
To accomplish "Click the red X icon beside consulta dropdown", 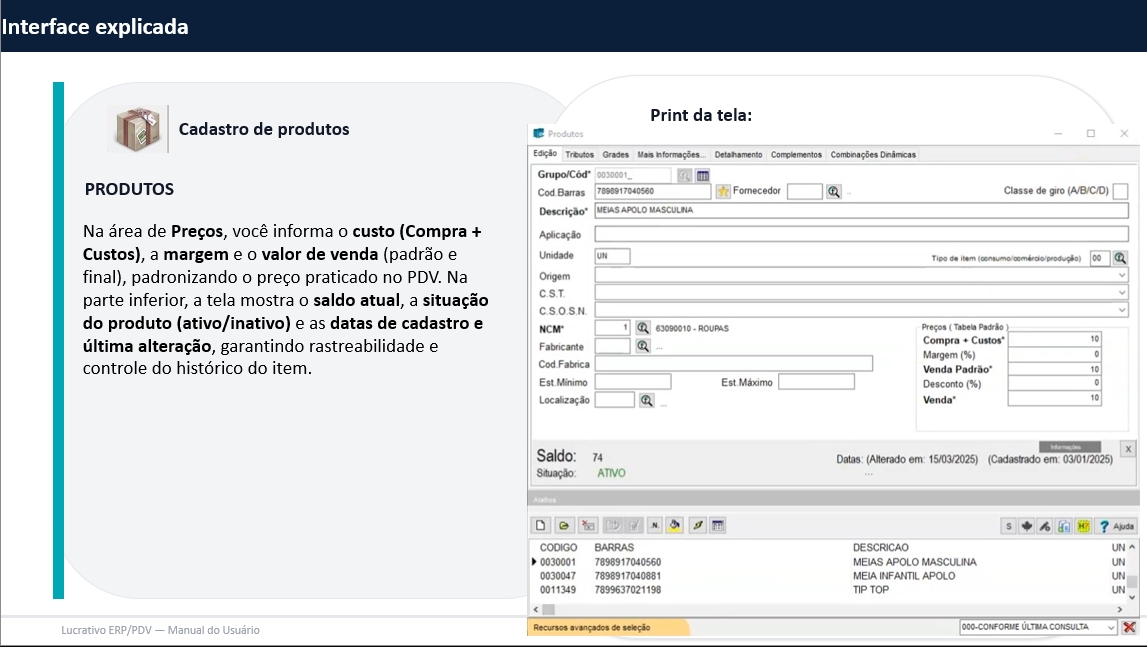I will coord(1129,627).
